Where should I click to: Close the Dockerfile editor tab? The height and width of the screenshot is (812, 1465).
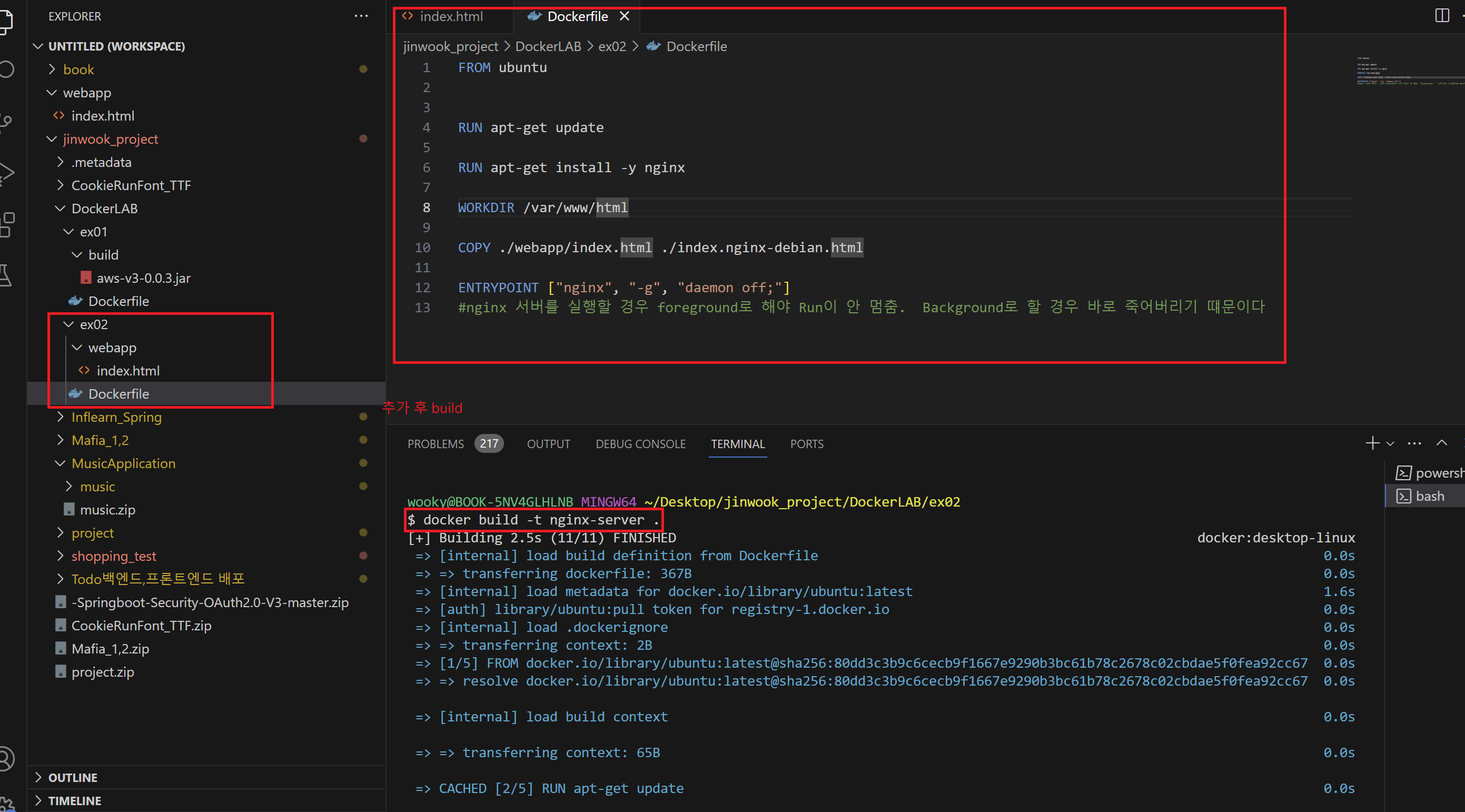point(625,16)
